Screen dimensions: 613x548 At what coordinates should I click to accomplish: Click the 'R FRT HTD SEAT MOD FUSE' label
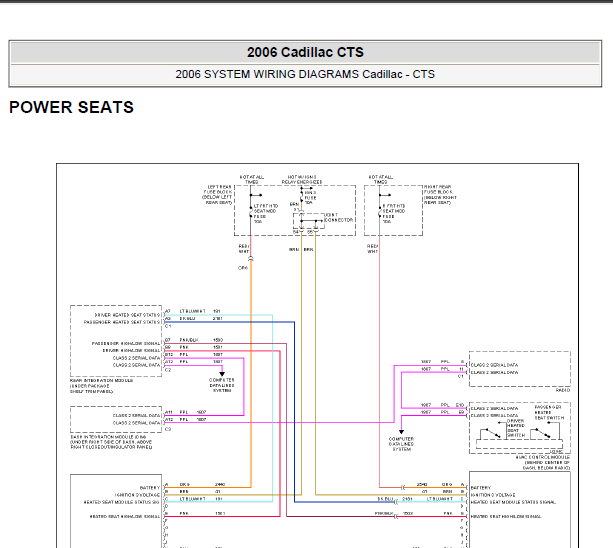pyautogui.click(x=394, y=213)
